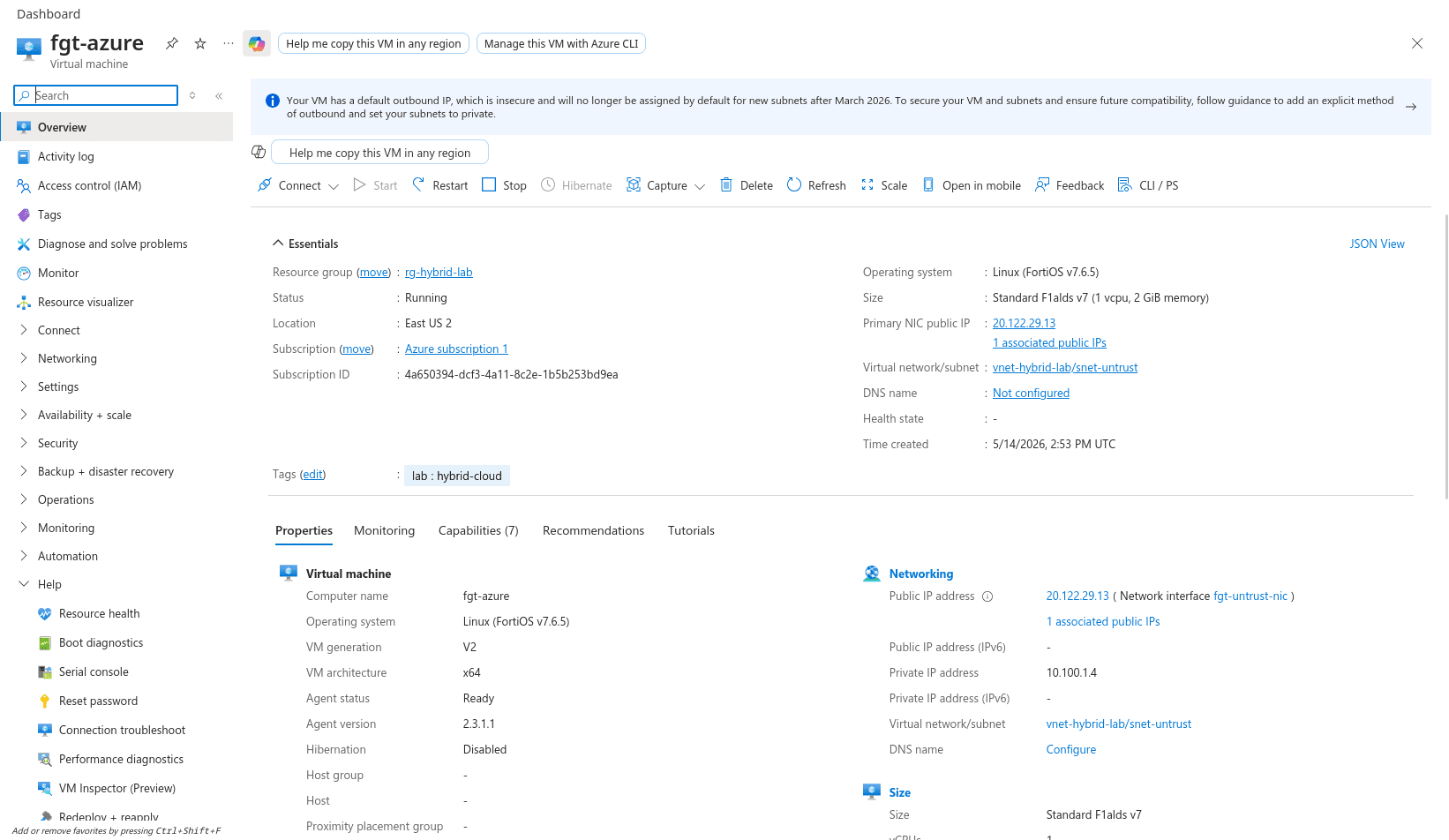Open the banner arrow for outbound IP guidance
The height and width of the screenshot is (840, 1449).
1411,107
